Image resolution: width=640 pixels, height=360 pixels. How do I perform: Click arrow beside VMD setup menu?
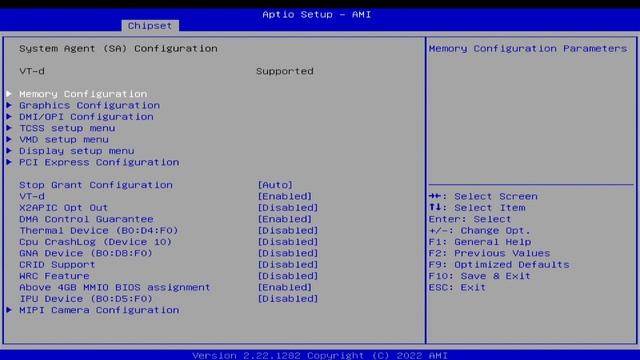[x=9, y=140]
